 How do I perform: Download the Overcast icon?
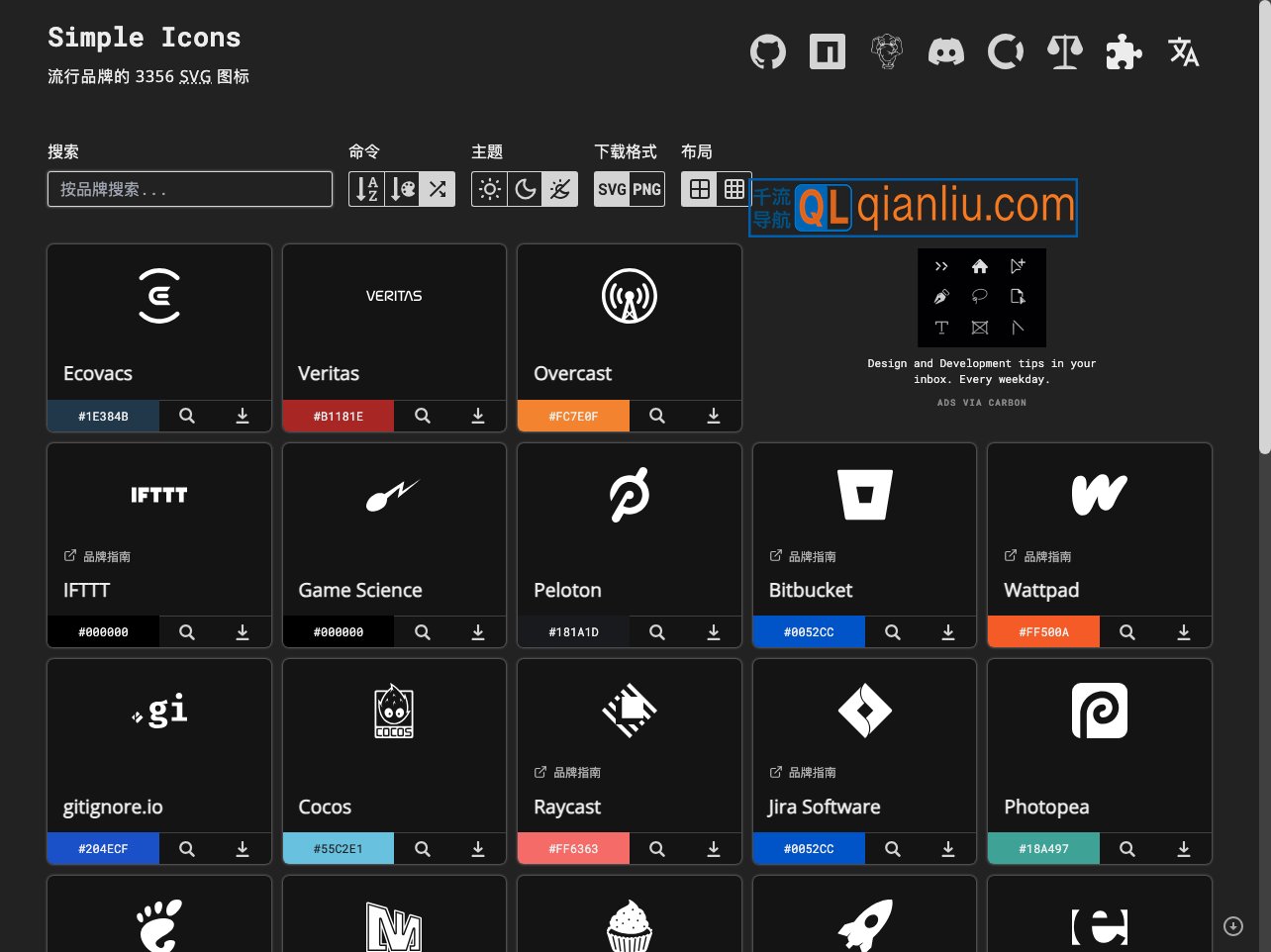pyautogui.click(x=714, y=416)
